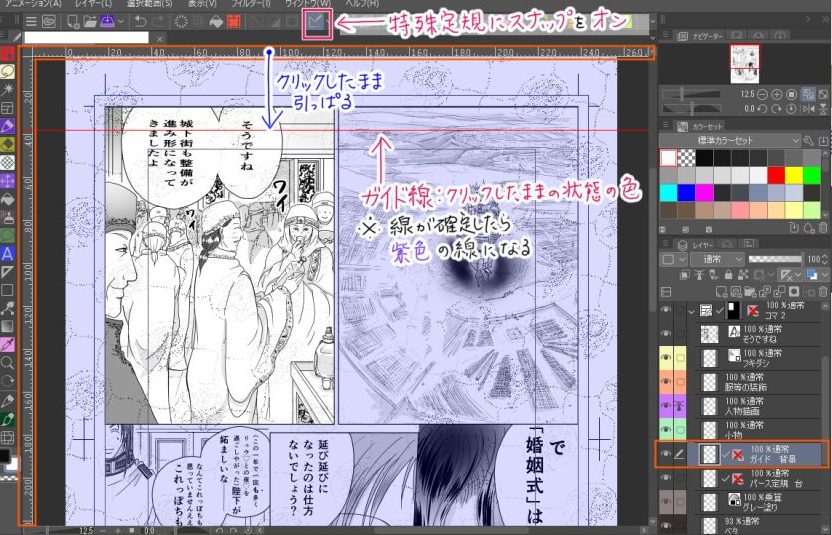832x535 pixels.
Task: Select the Frame Border rectangle tool
Action: click(7, 290)
